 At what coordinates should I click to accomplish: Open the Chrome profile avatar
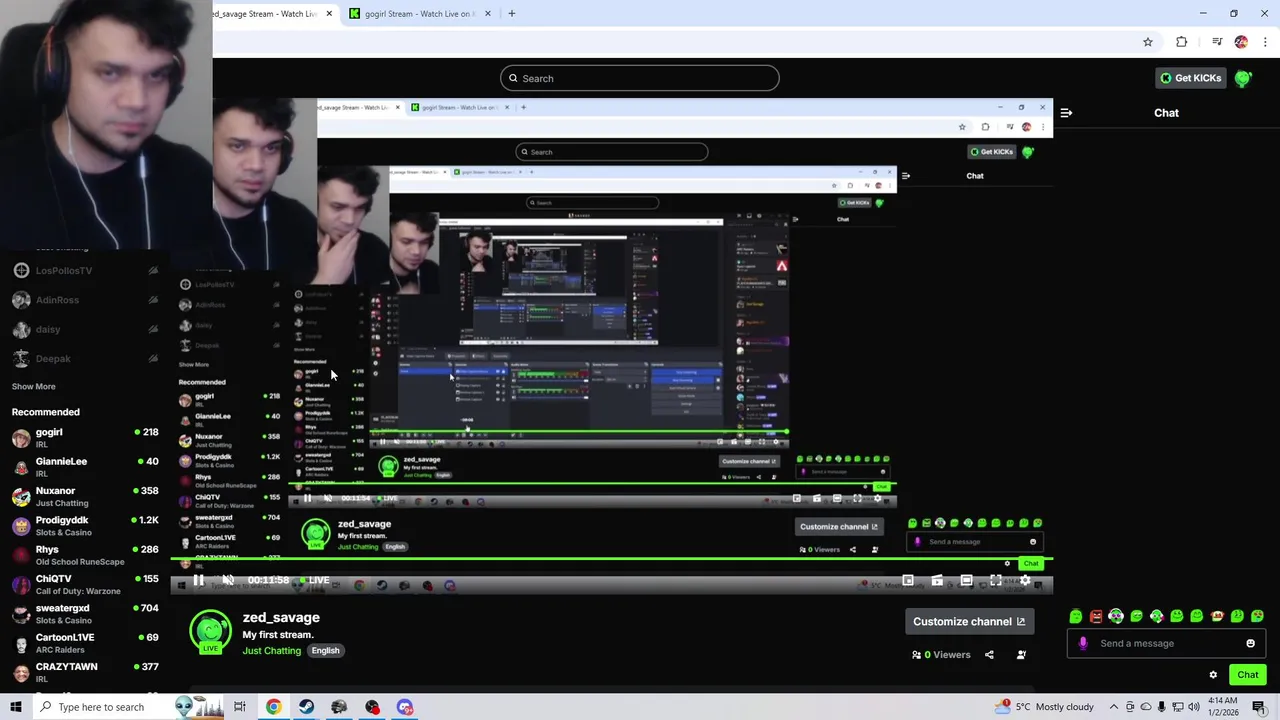coord(1241,42)
